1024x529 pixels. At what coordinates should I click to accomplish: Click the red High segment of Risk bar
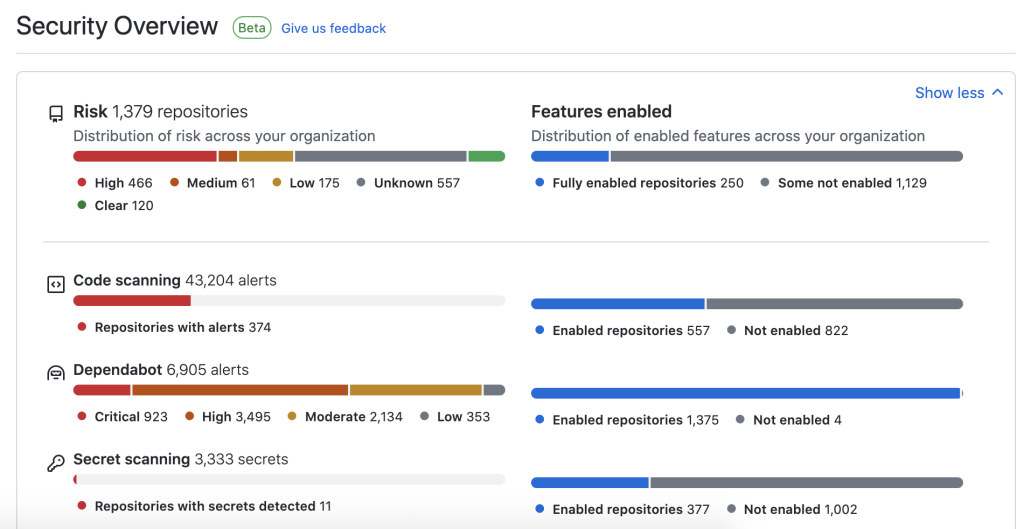click(145, 156)
